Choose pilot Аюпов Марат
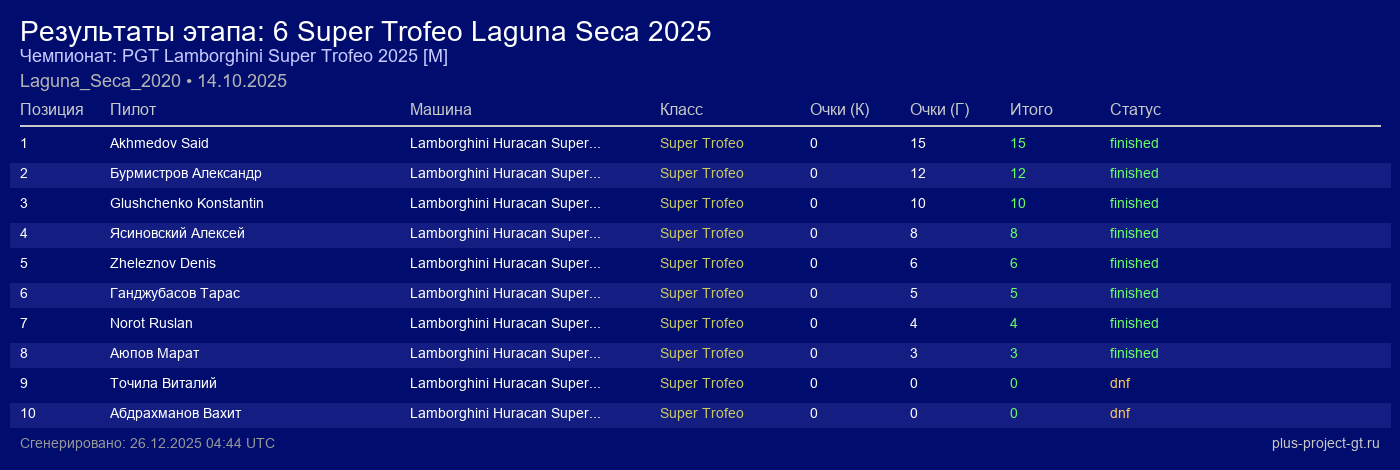The height and width of the screenshot is (470, 1400). pos(154,353)
